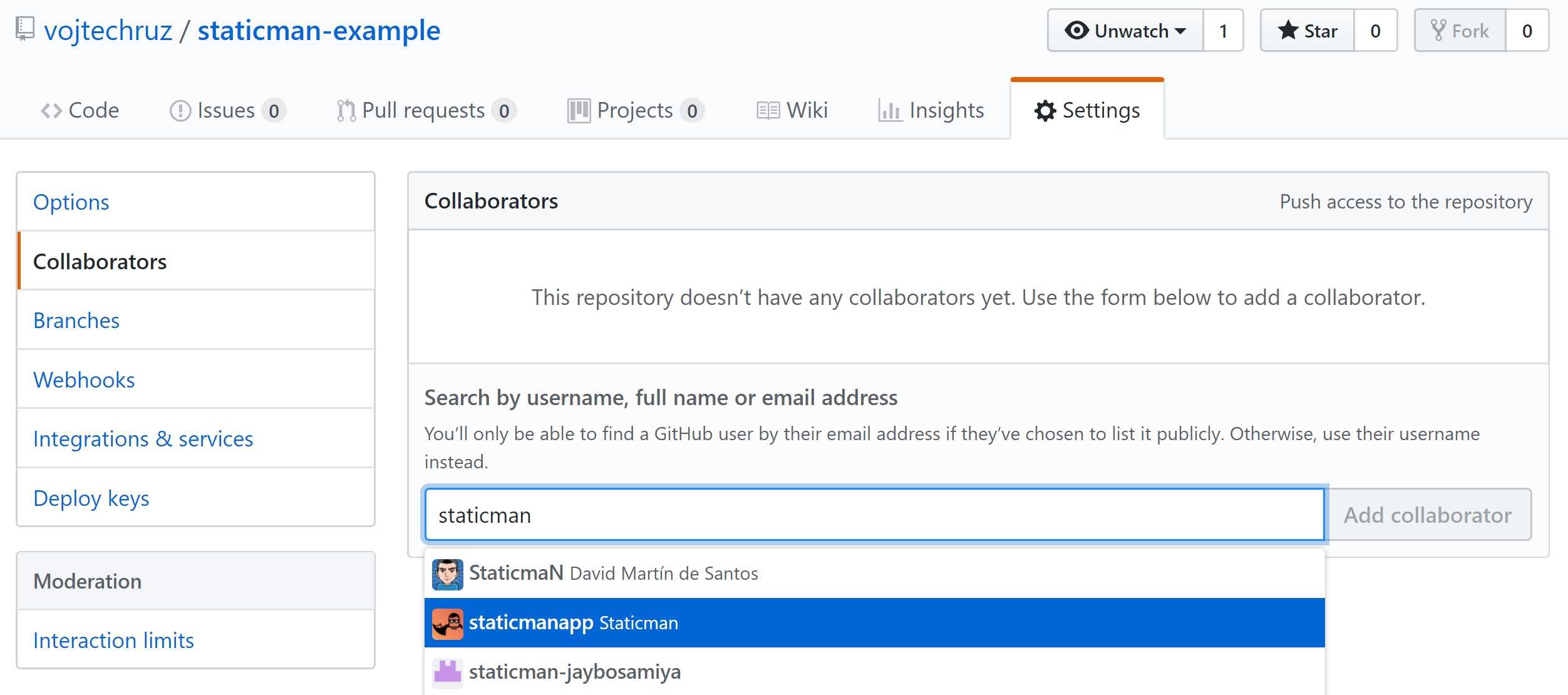
Task: Open the Code tab
Action: click(x=80, y=111)
